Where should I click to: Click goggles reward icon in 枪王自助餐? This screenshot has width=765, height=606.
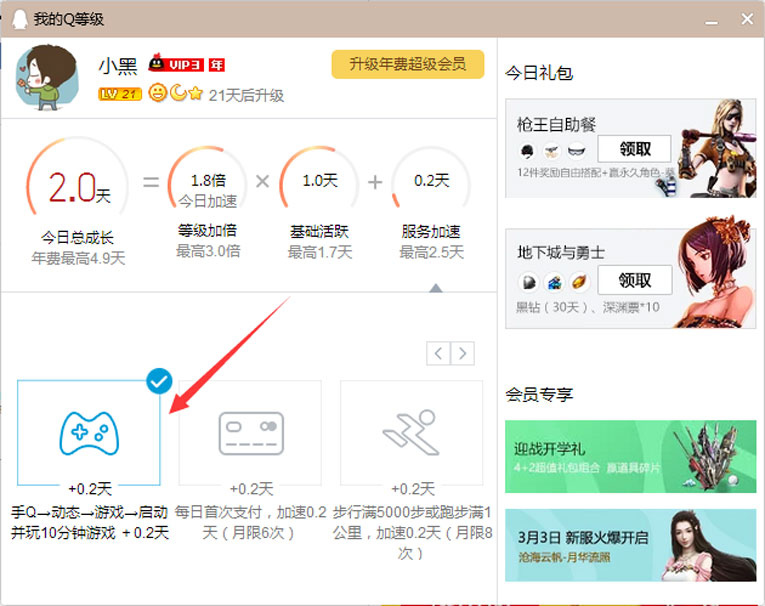[576, 152]
